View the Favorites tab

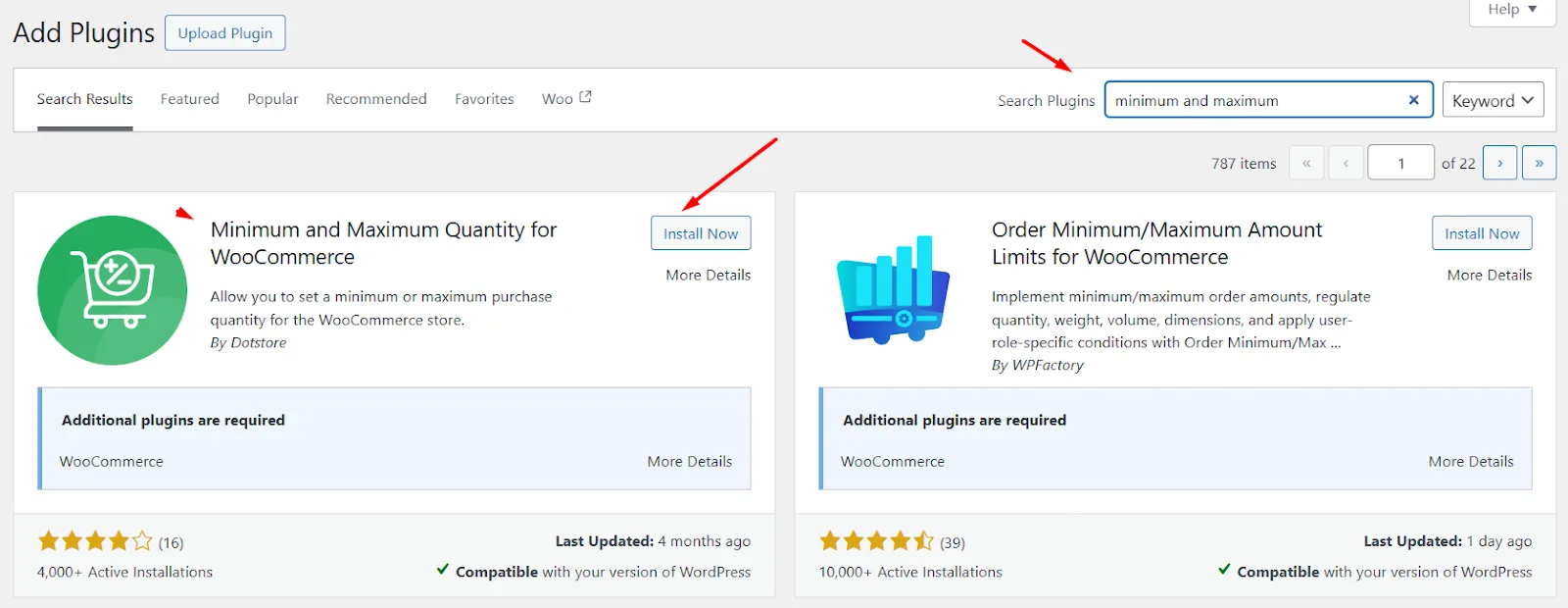pos(484,99)
